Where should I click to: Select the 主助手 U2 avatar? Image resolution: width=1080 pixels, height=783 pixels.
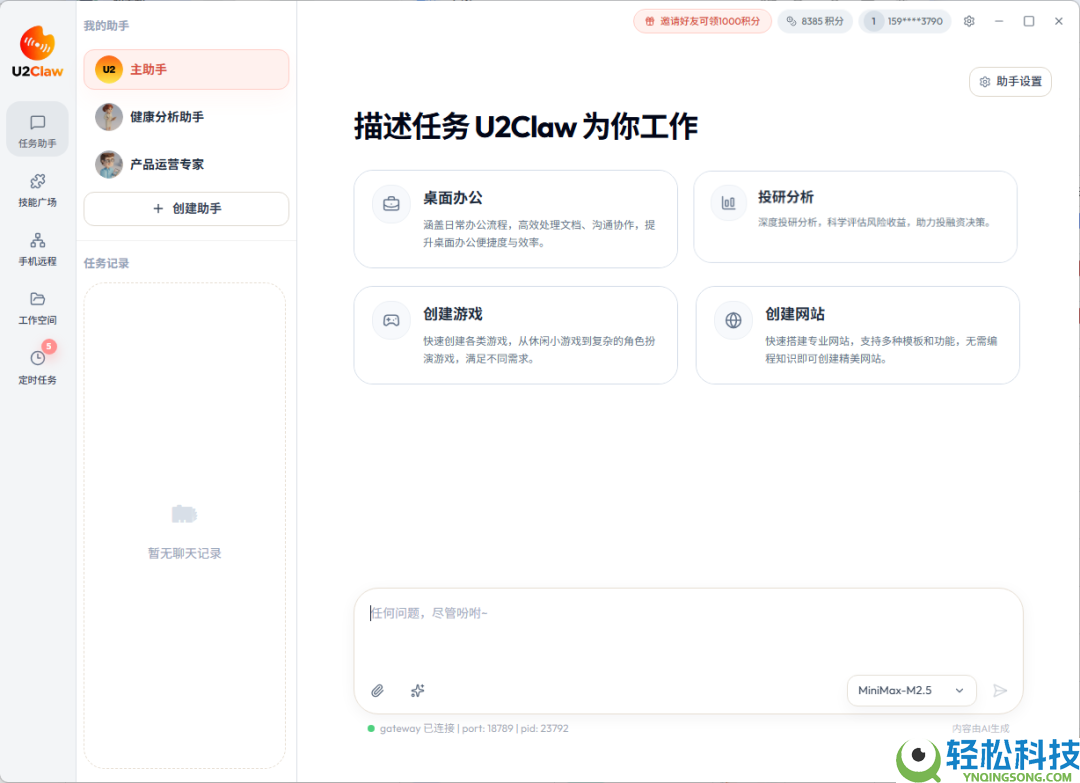coord(109,70)
